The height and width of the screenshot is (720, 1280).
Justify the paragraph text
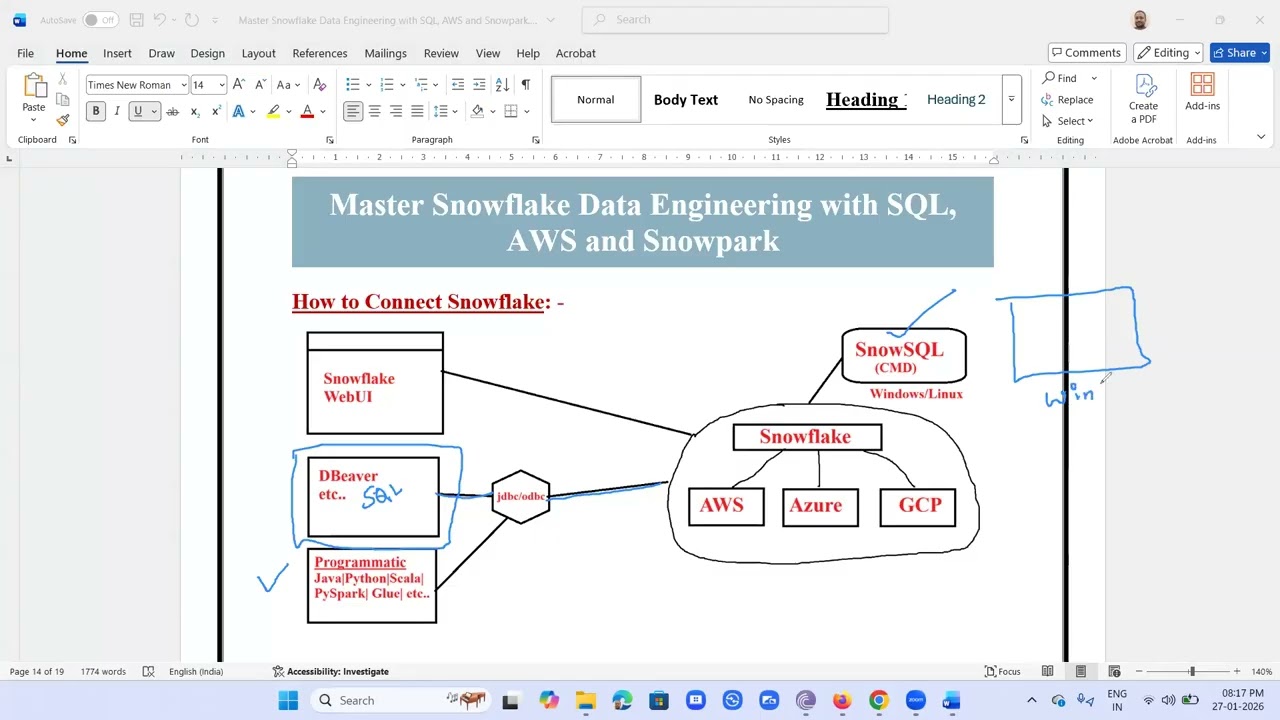pyautogui.click(x=417, y=111)
